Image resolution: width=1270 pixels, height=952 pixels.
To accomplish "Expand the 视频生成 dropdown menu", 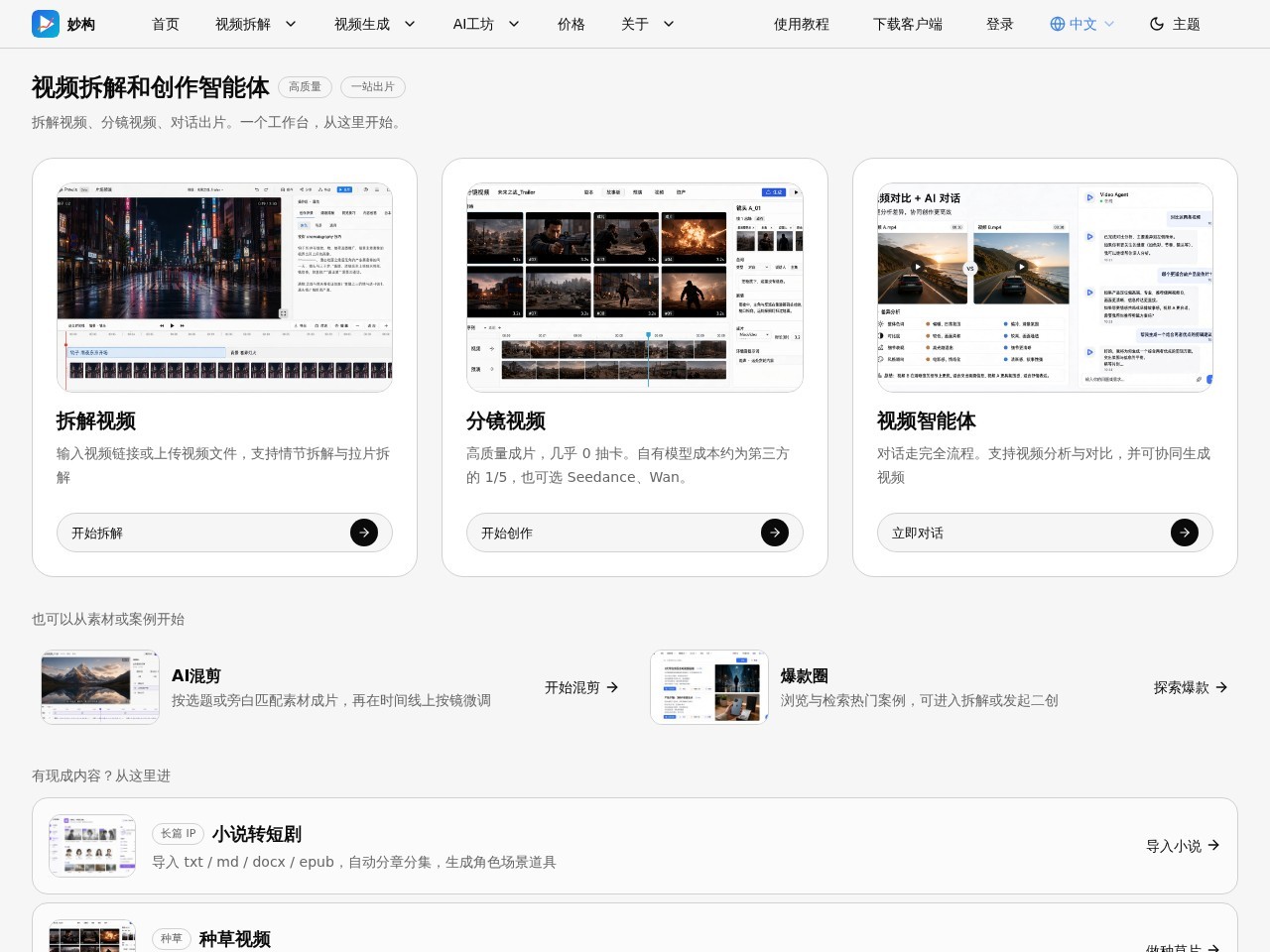I will point(375,24).
